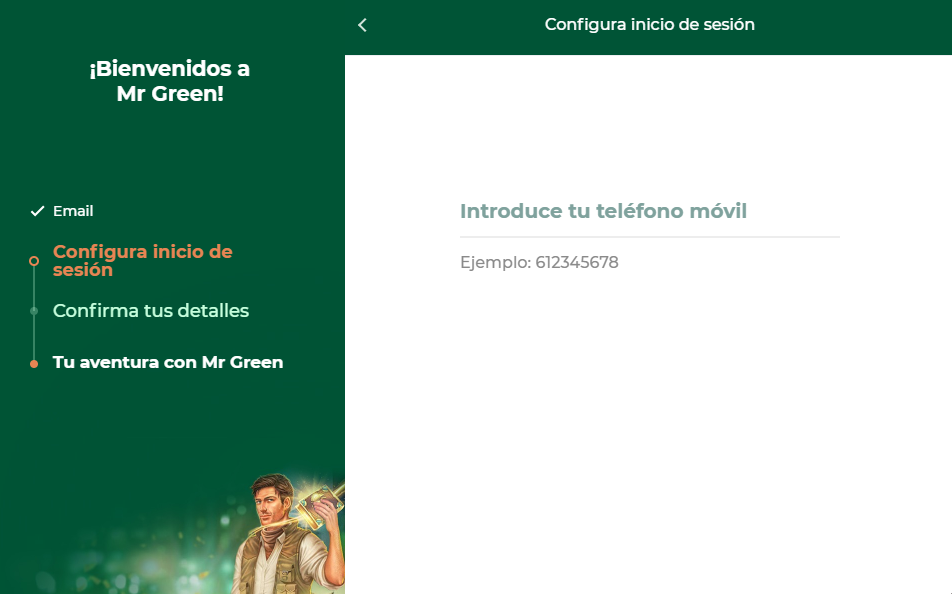Select 'Configura inicio de sesión' step

coord(143,261)
